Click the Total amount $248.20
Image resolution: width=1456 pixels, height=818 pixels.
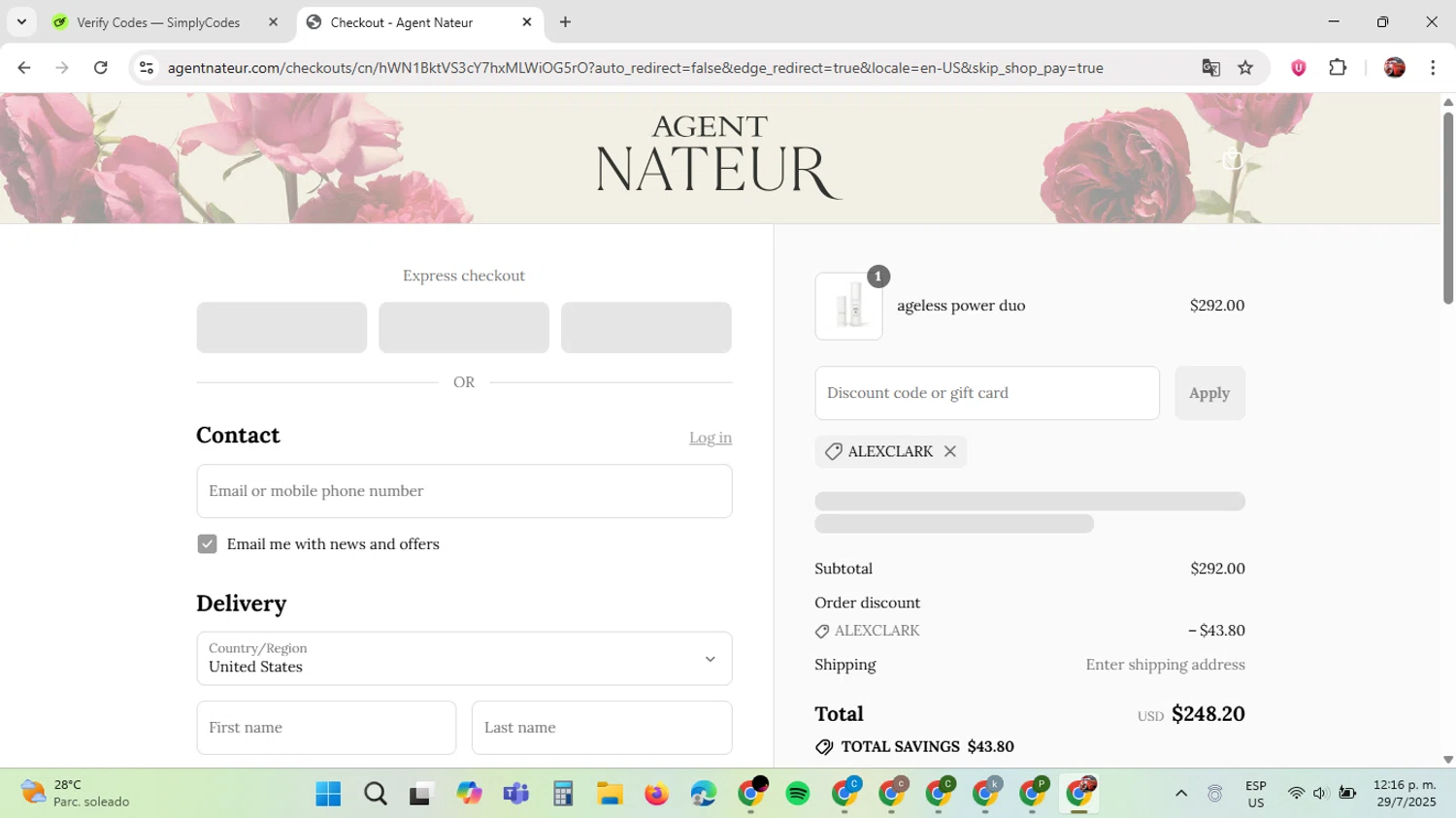click(x=1208, y=714)
